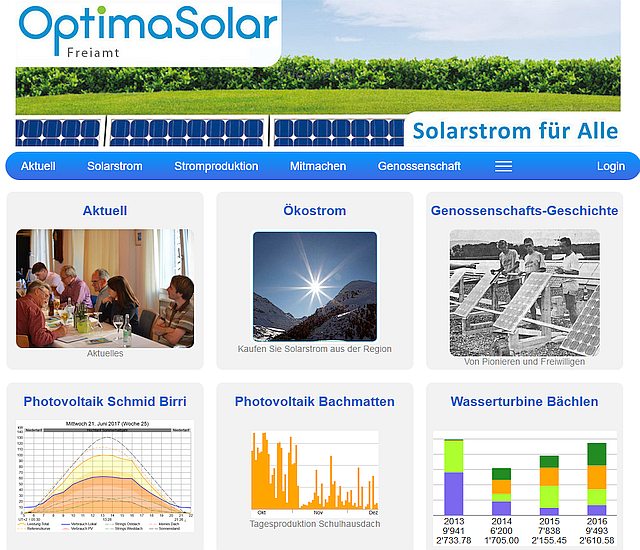The width and height of the screenshot is (640, 550).
Task: Click the sun over mountains photo
Action: click(x=315, y=286)
